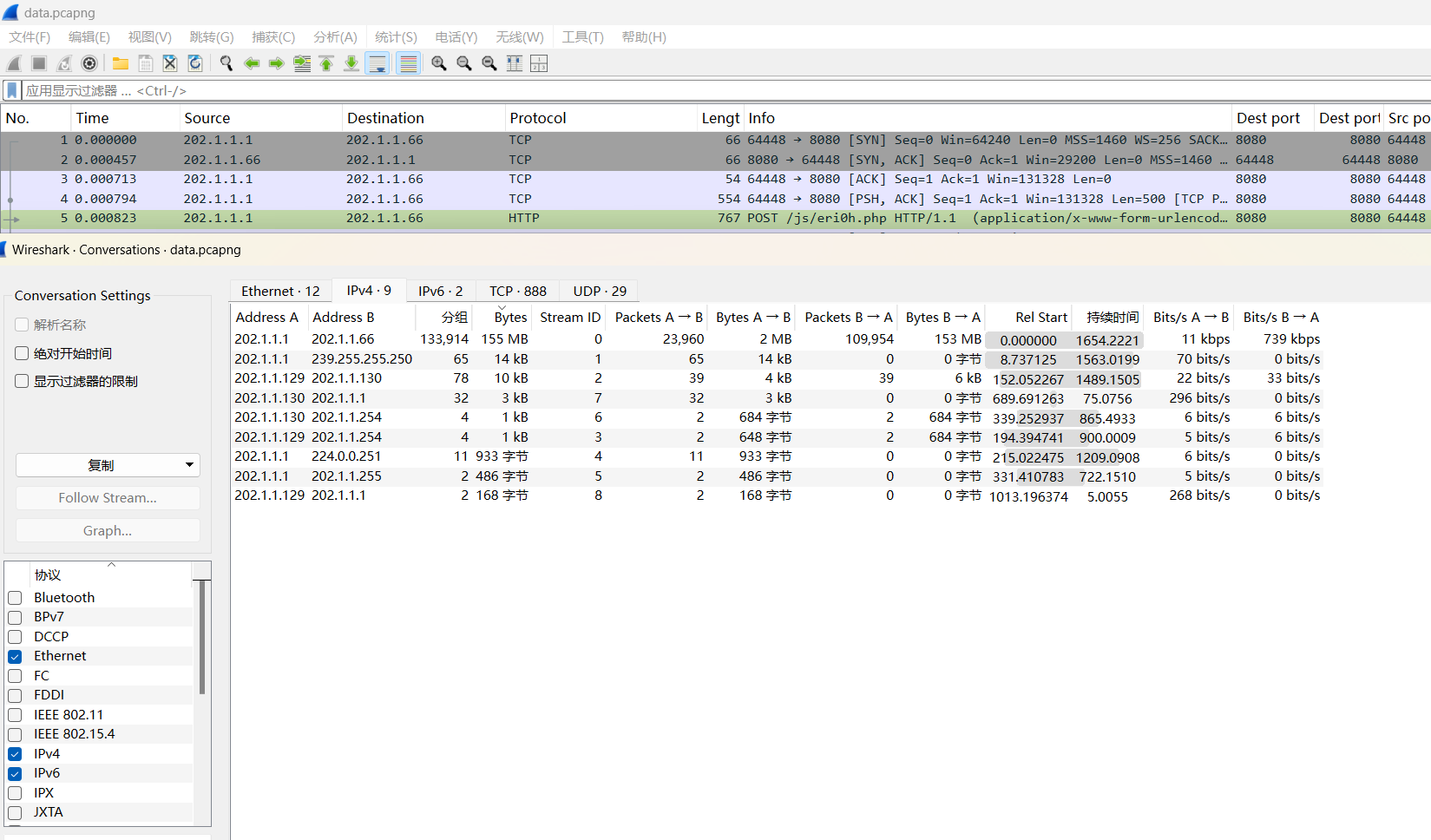Stop the running capture
This screenshot has width=1431, height=840.
(x=39, y=63)
